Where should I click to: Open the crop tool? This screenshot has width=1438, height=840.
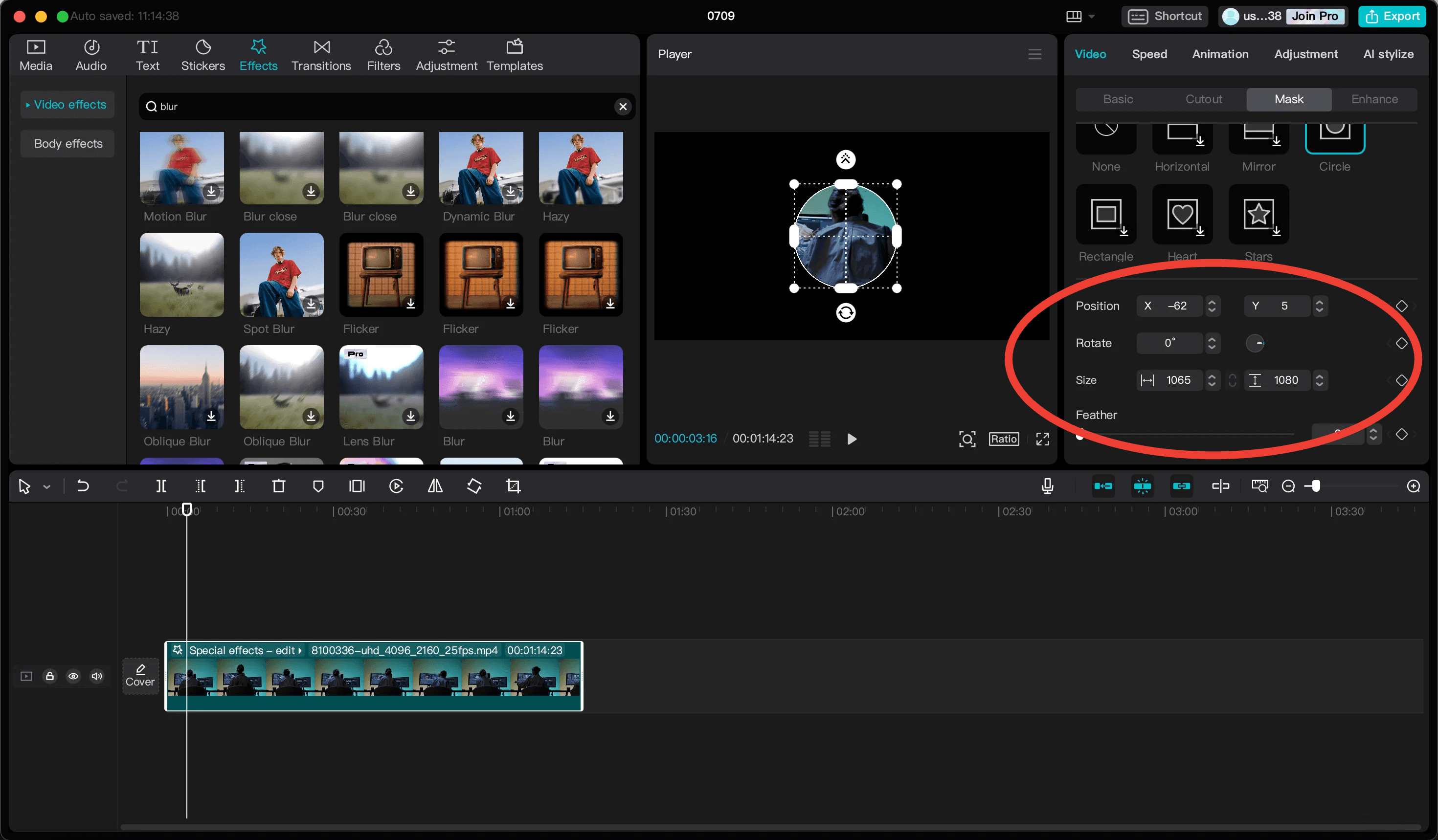[x=513, y=486]
